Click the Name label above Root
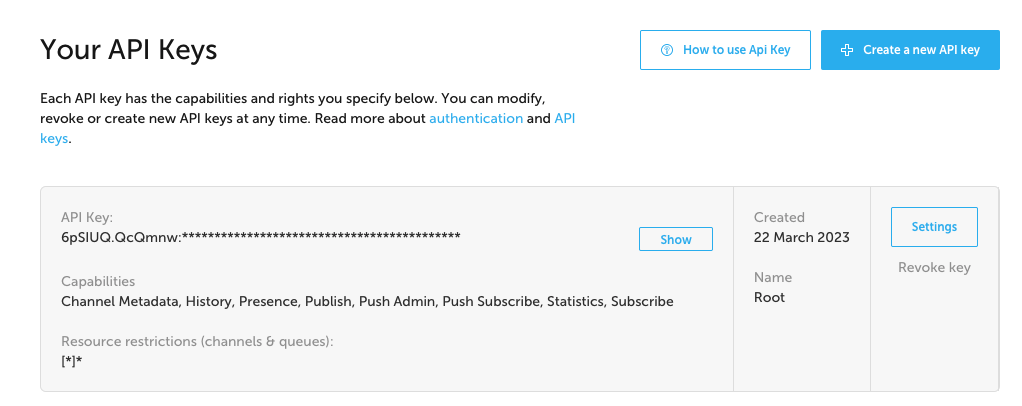This screenshot has height=406, width=1022. coord(773,277)
